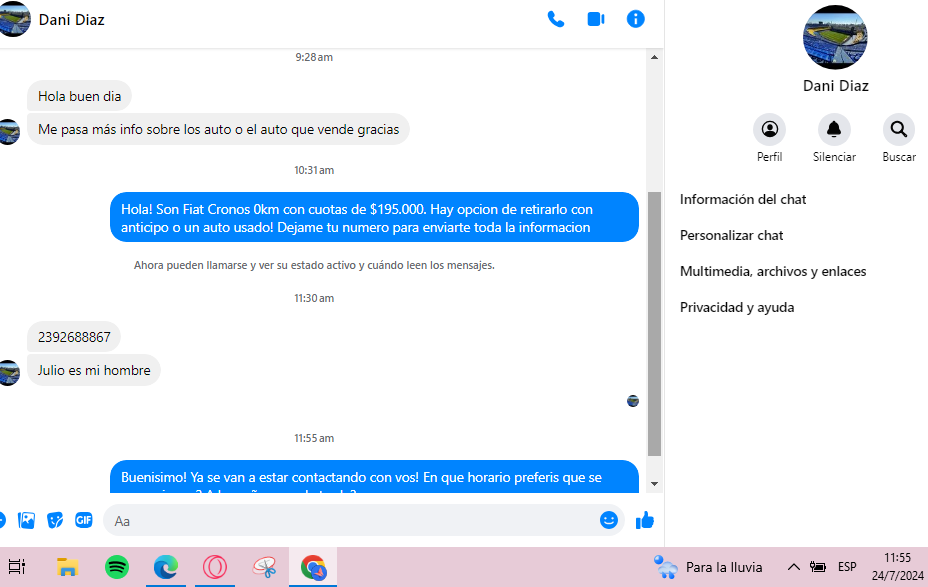Click the phone number 2392688867 message
Viewport: 928px width, 587px height.
coord(74,337)
